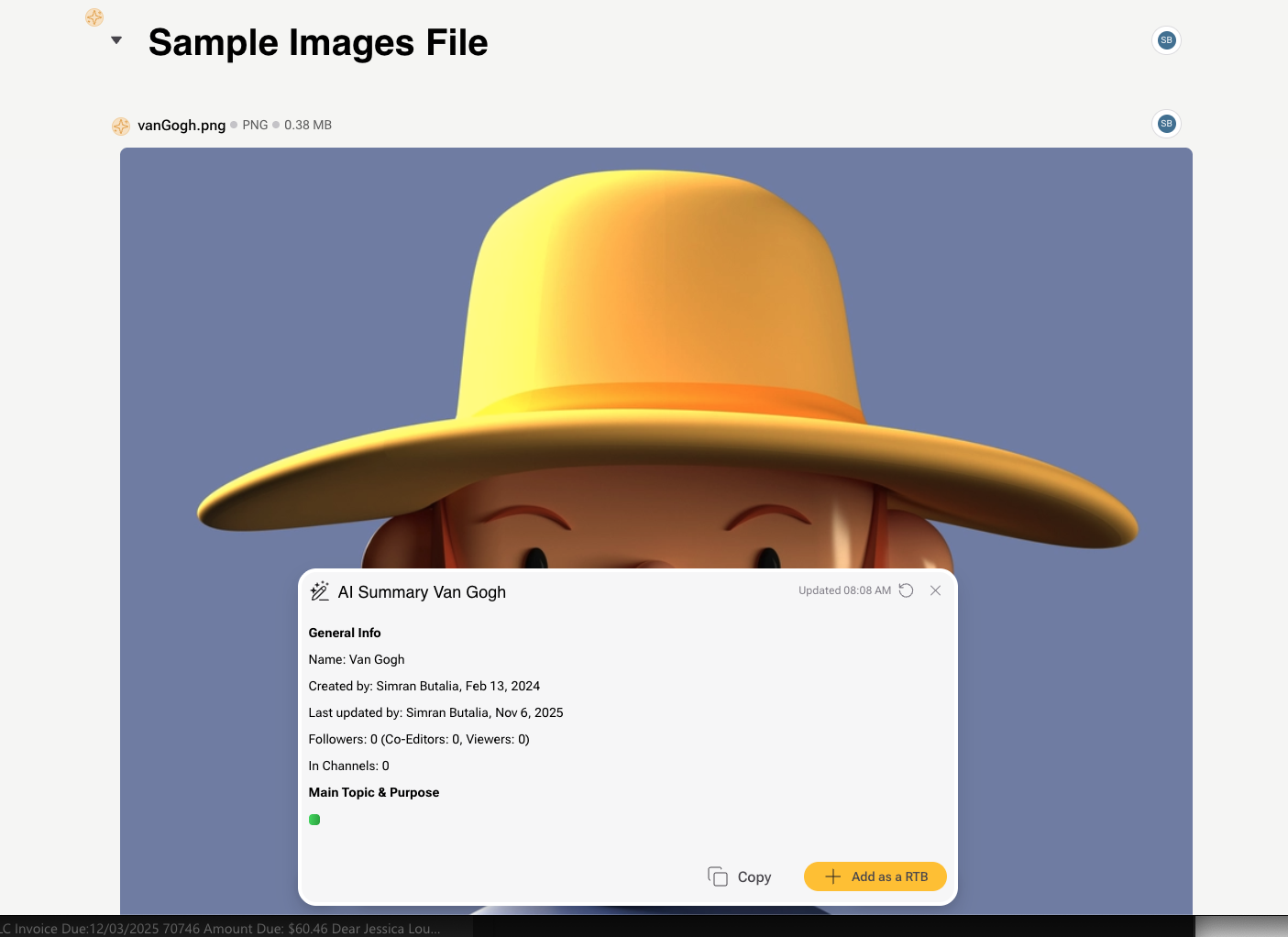Click the Main Topic & Purpose heading
The width and height of the screenshot is (1288, 937).
pos(374,792)
